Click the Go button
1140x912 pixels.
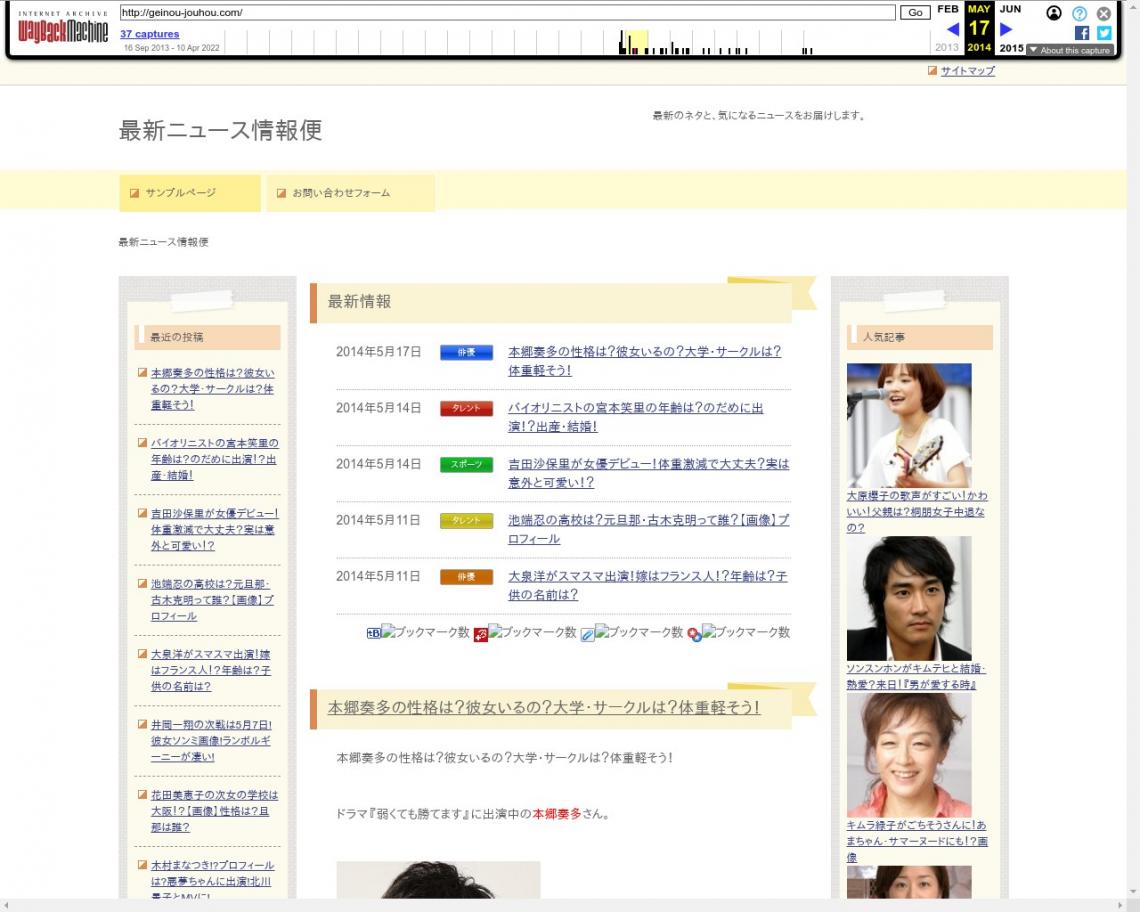914,13
